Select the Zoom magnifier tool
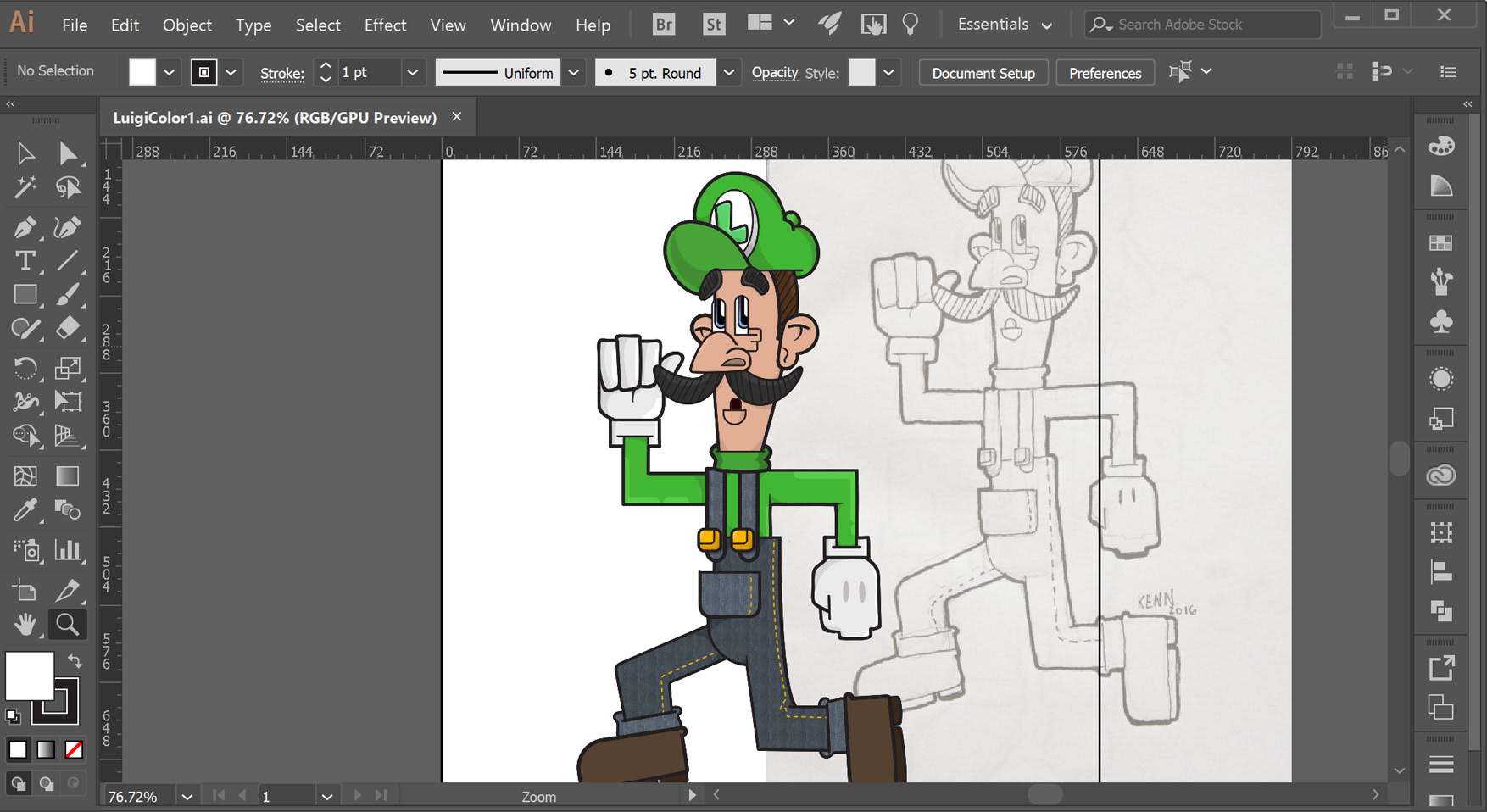Image resolution: width=1487 pixels, height=812 pixels. [68, 625]
